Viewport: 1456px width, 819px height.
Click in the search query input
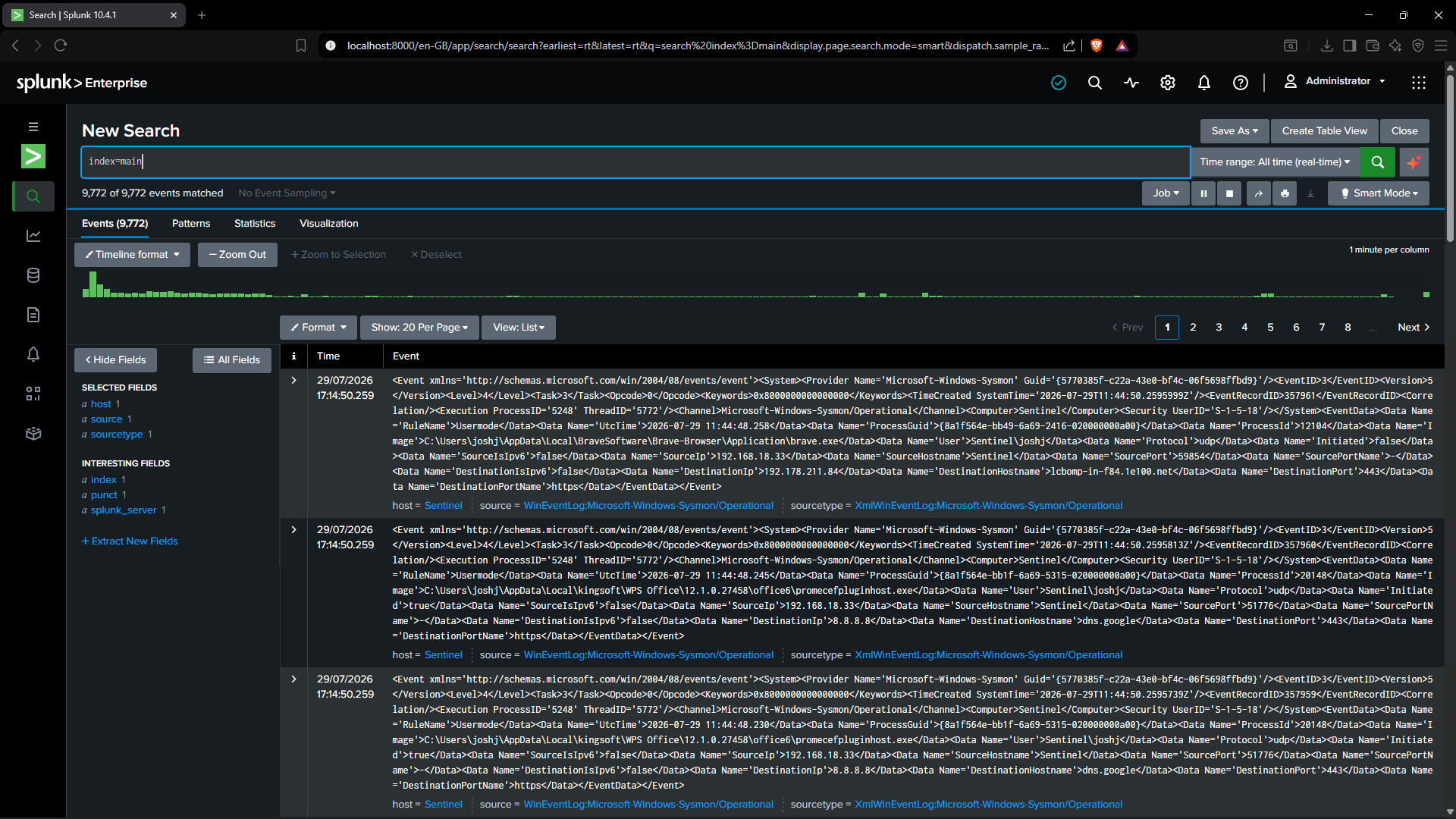(x=635, y=162)
